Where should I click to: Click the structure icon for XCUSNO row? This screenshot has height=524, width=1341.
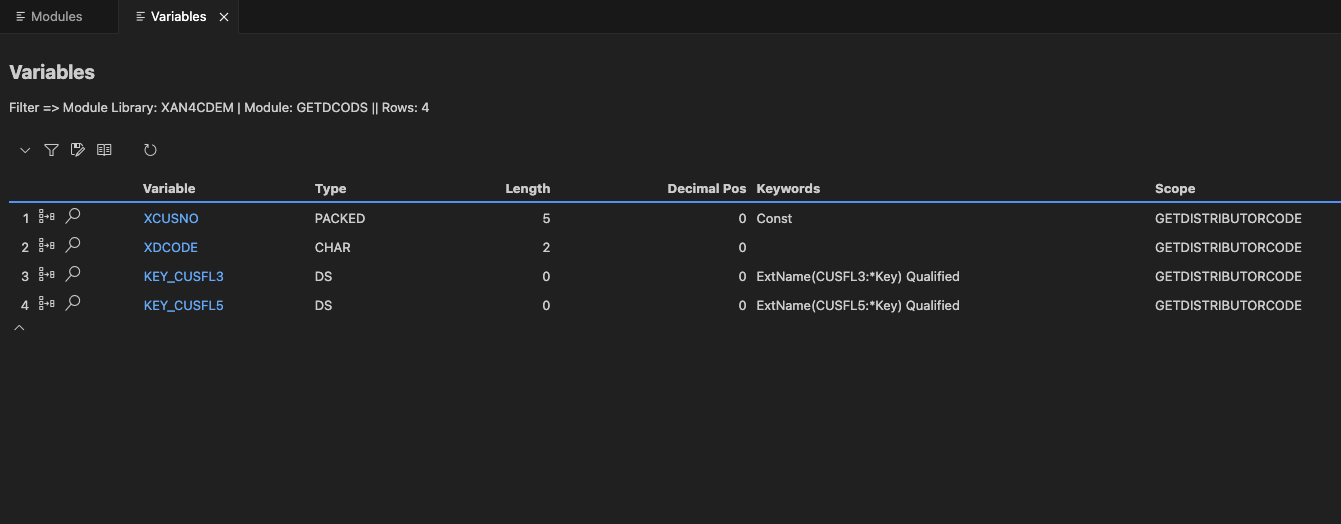tap(47, 217)
